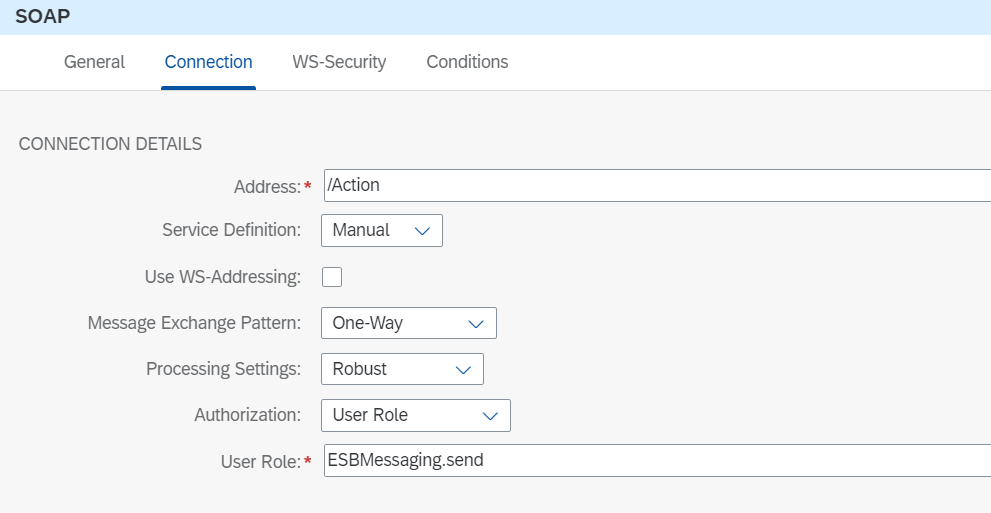Click the SOAP adapter title header

(42, 16)
